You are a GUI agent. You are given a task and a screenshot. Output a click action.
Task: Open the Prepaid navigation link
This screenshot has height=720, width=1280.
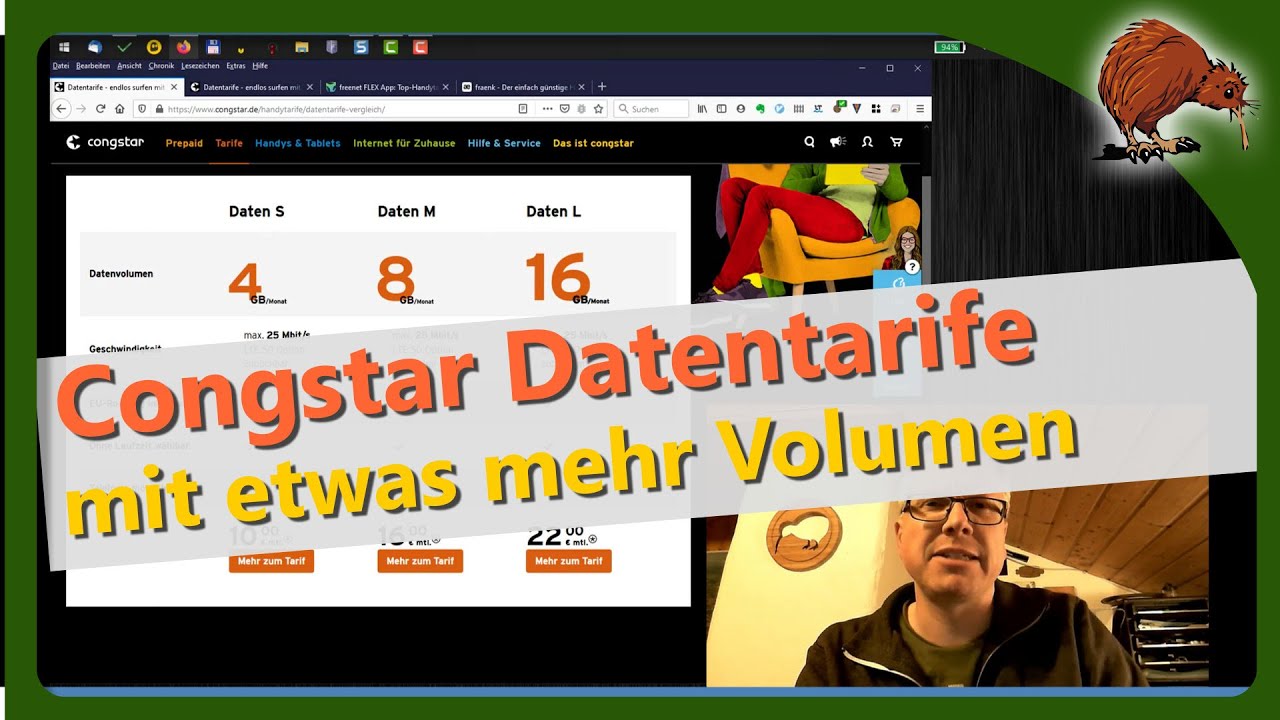coord(184,143)
